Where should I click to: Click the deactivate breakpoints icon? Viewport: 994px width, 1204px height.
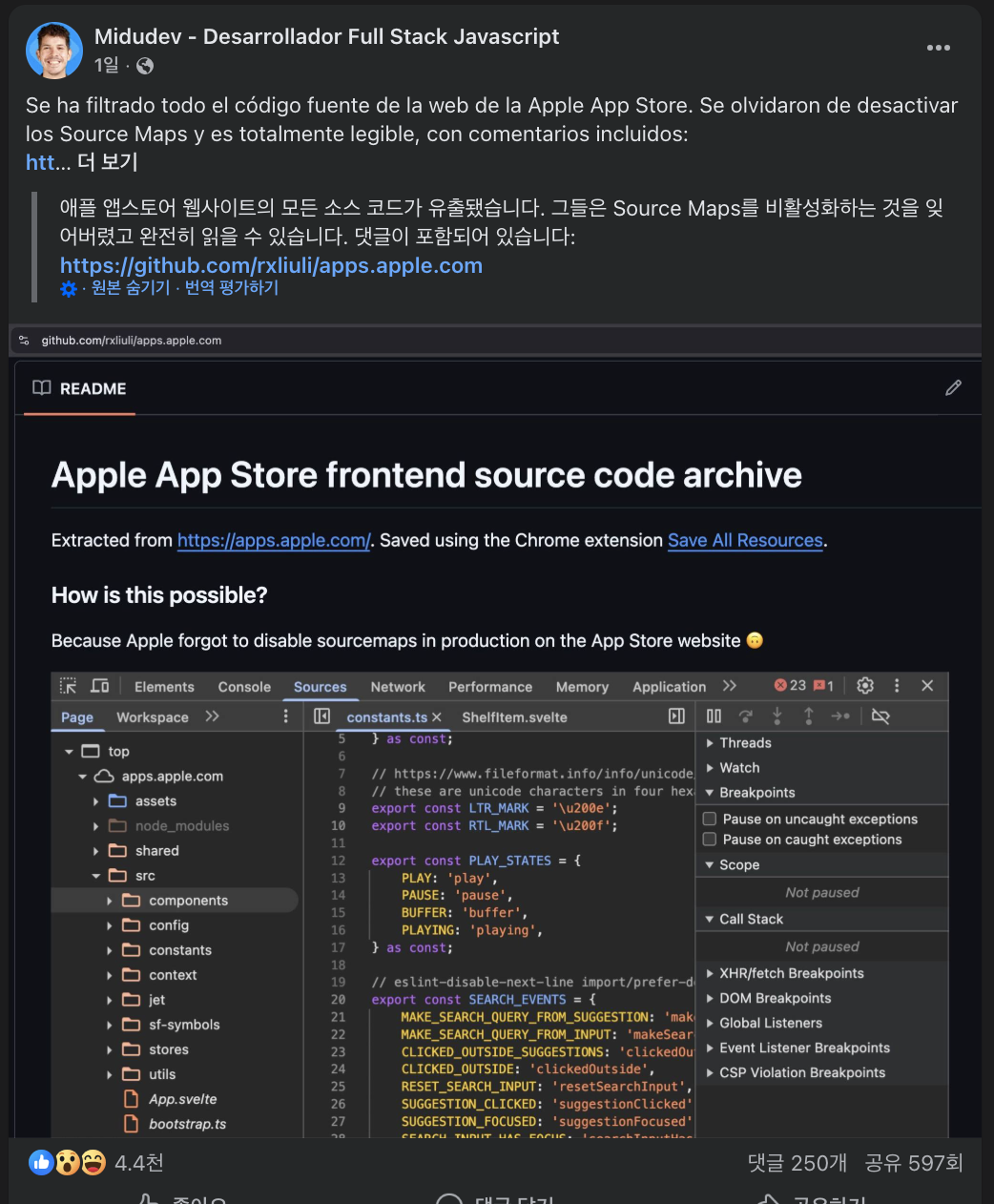[x=880, y=716]
